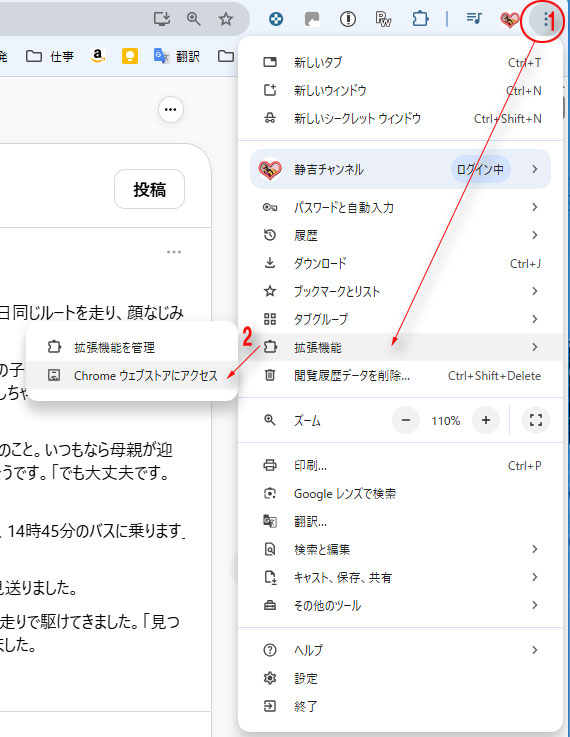Decrease zoom with the minus button
Image resolution: width=570 pixels, height=737 pixels.
406,420
